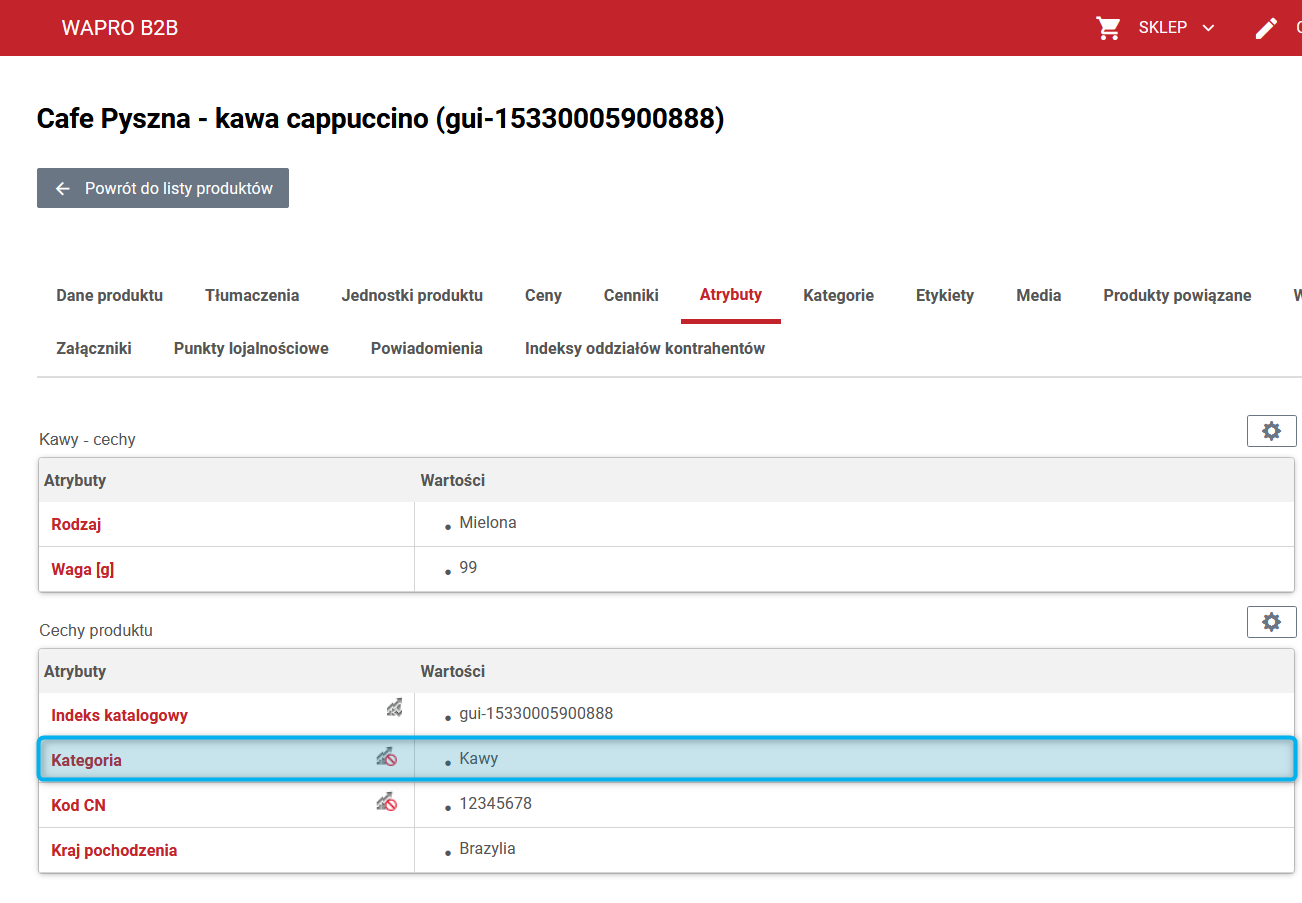Image resolution: width=1302 pixels, height=903 pixels.
Task: Select the Kawy category value
Action: tap(479, 758)
